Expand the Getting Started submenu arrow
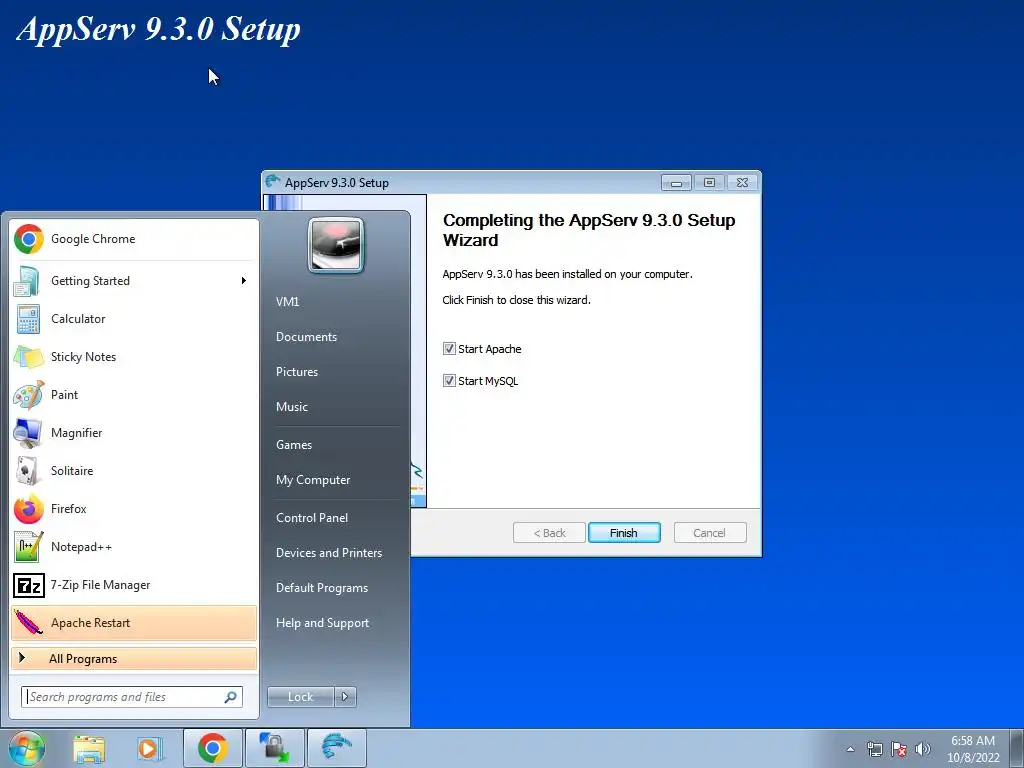Screen dimensions: 1024x768 (x=244, y=281)
